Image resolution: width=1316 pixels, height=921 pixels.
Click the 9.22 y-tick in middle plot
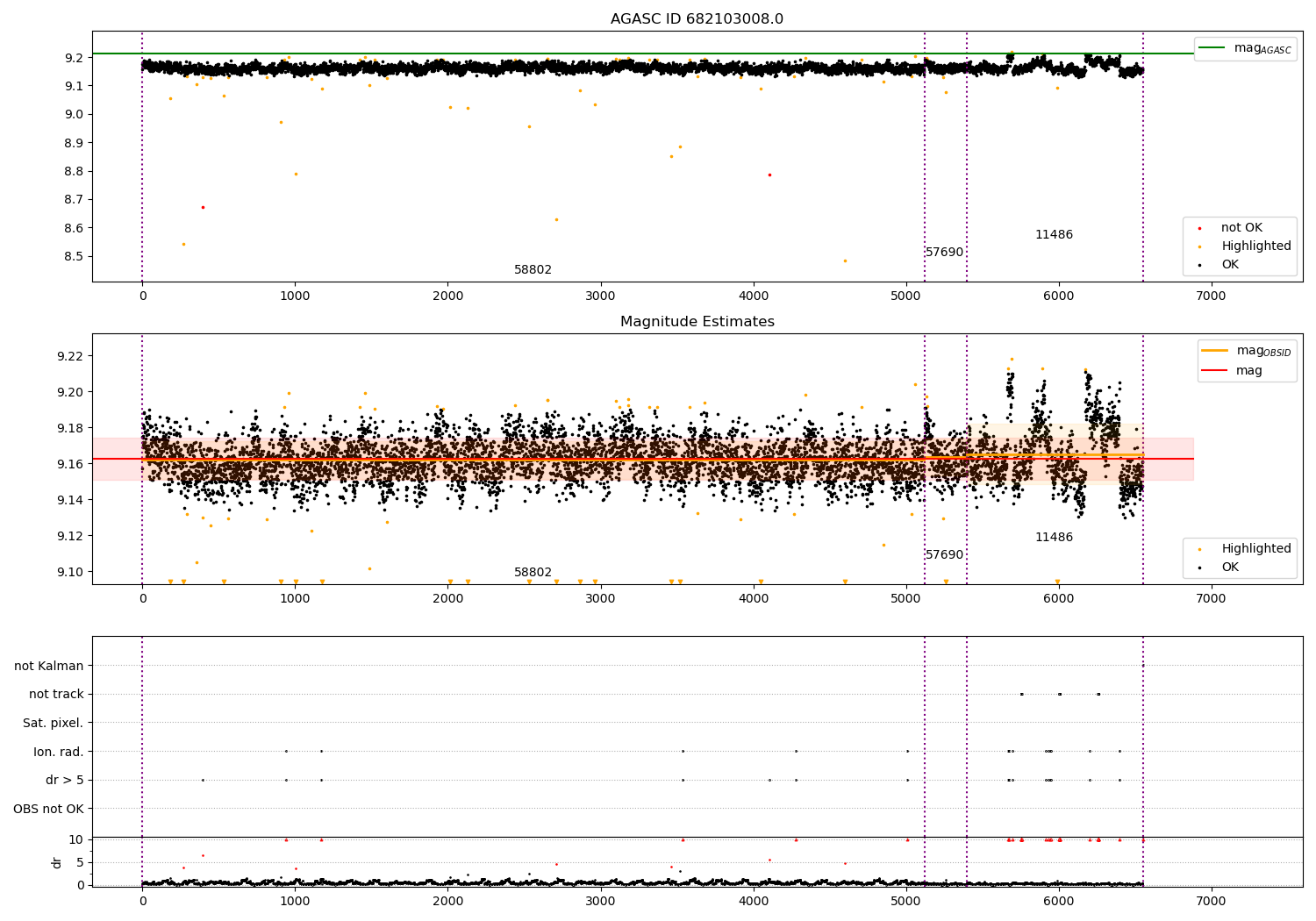tap(70, 356)
